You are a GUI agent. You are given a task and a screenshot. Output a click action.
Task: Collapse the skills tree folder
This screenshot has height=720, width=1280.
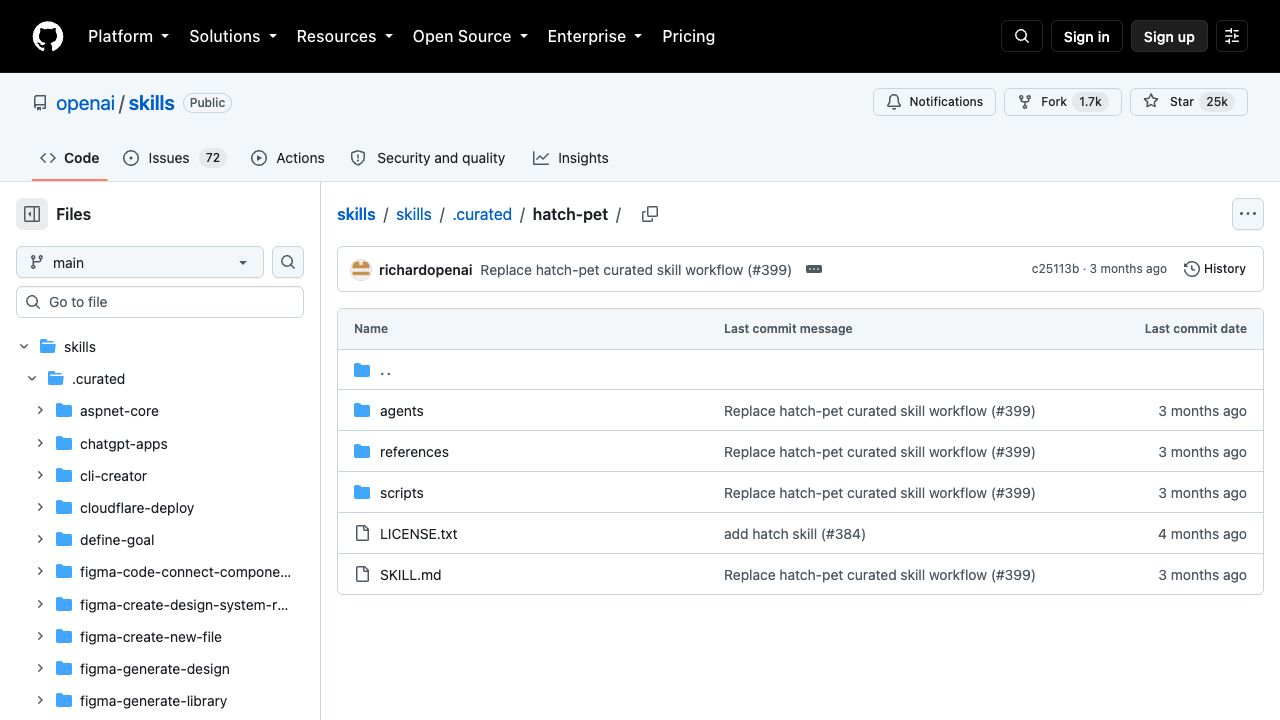click(24, 347)
